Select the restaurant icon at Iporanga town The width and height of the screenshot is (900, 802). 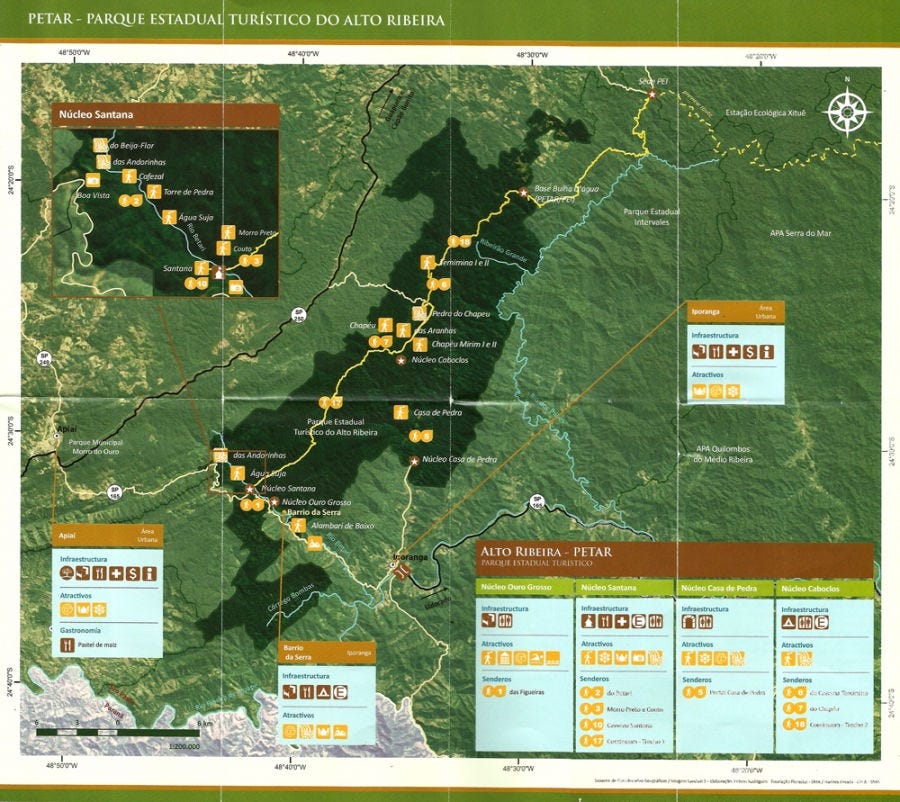click(402, 571)
